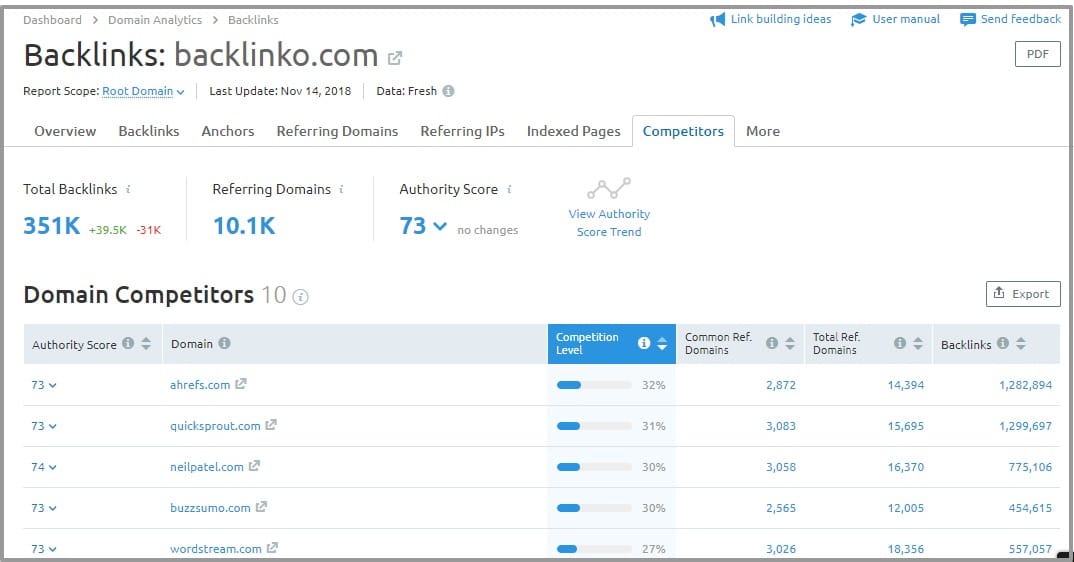Expand buzzsumo.com authority score 73 chevron
This screenshot has height=562, width=1074.
(x=53, y=509)
